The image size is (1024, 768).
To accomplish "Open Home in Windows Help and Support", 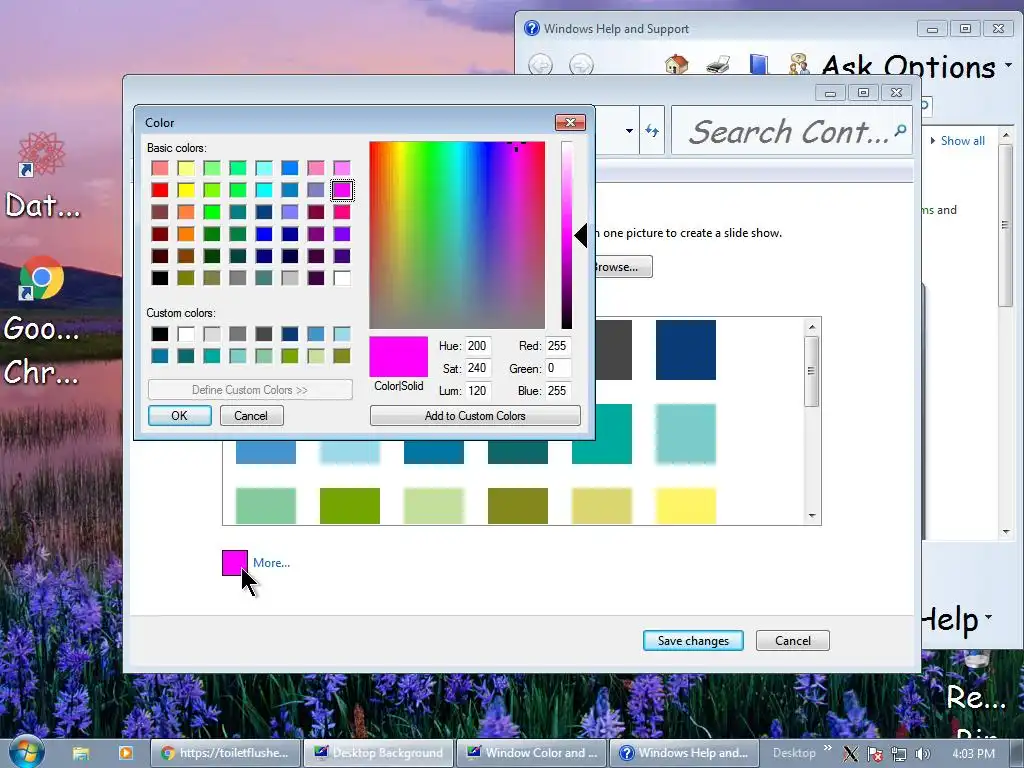I will pyautogui.click(x=677, y=65).
